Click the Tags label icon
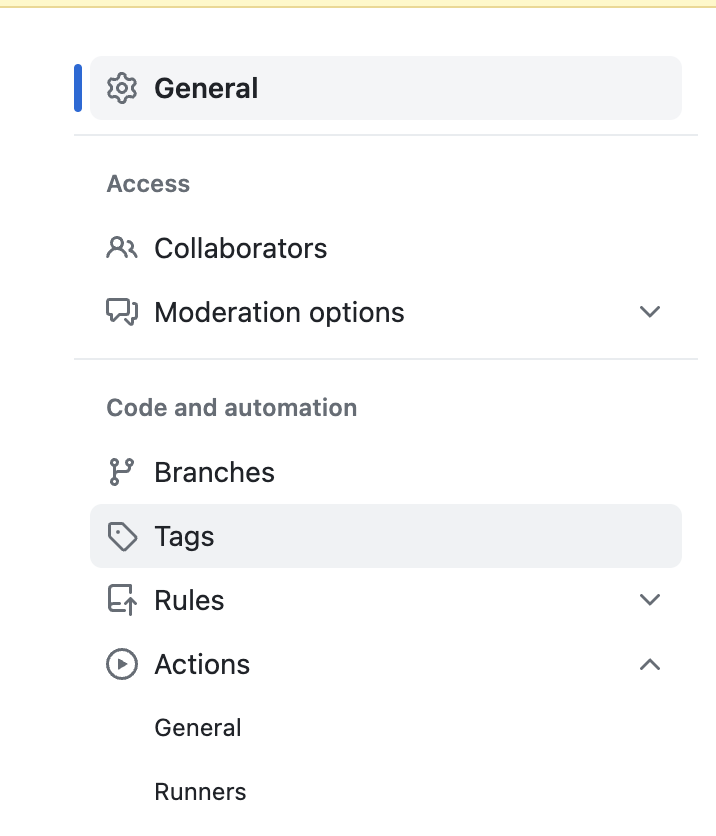The image size is (716, 836). [122, 537]
